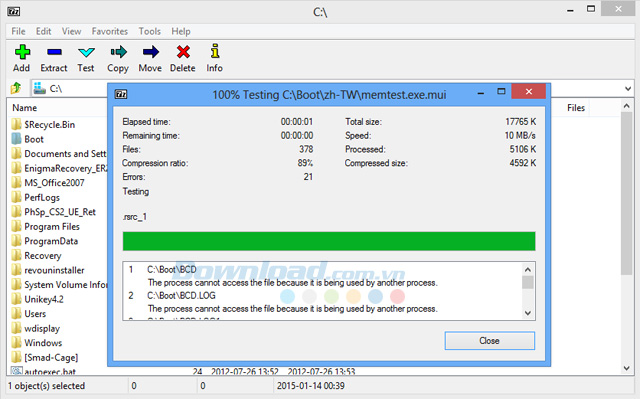Open the Info toolbar icon
The width and height of the screenshot is (640, 399).
point(215,51)
